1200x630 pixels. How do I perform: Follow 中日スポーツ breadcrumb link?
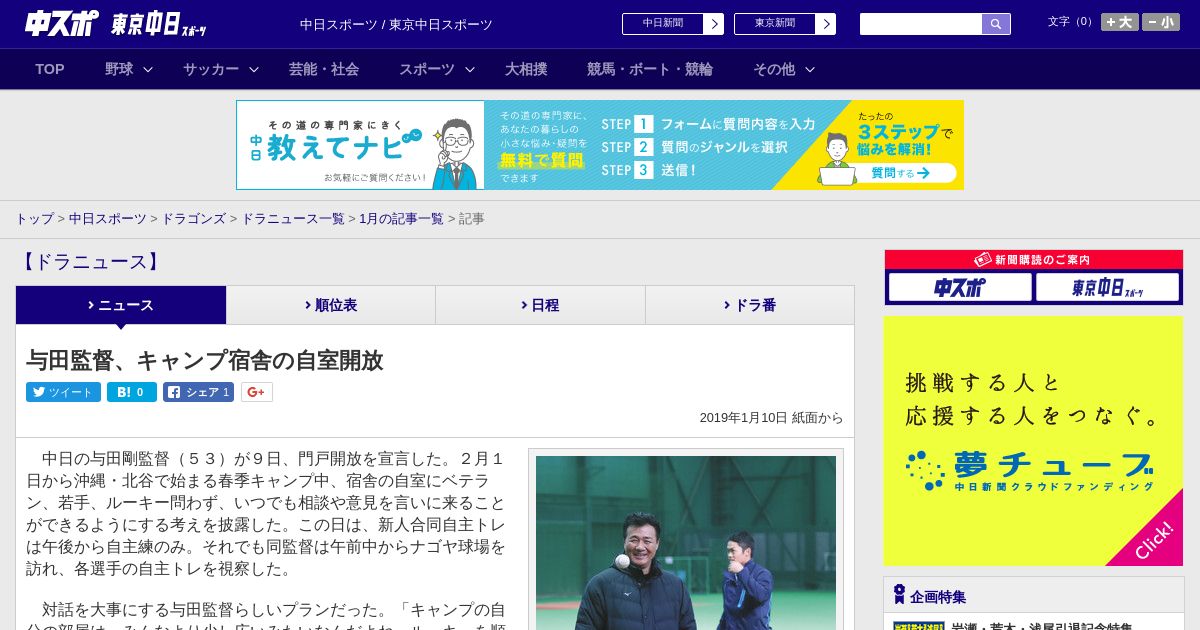coord(108,218)
